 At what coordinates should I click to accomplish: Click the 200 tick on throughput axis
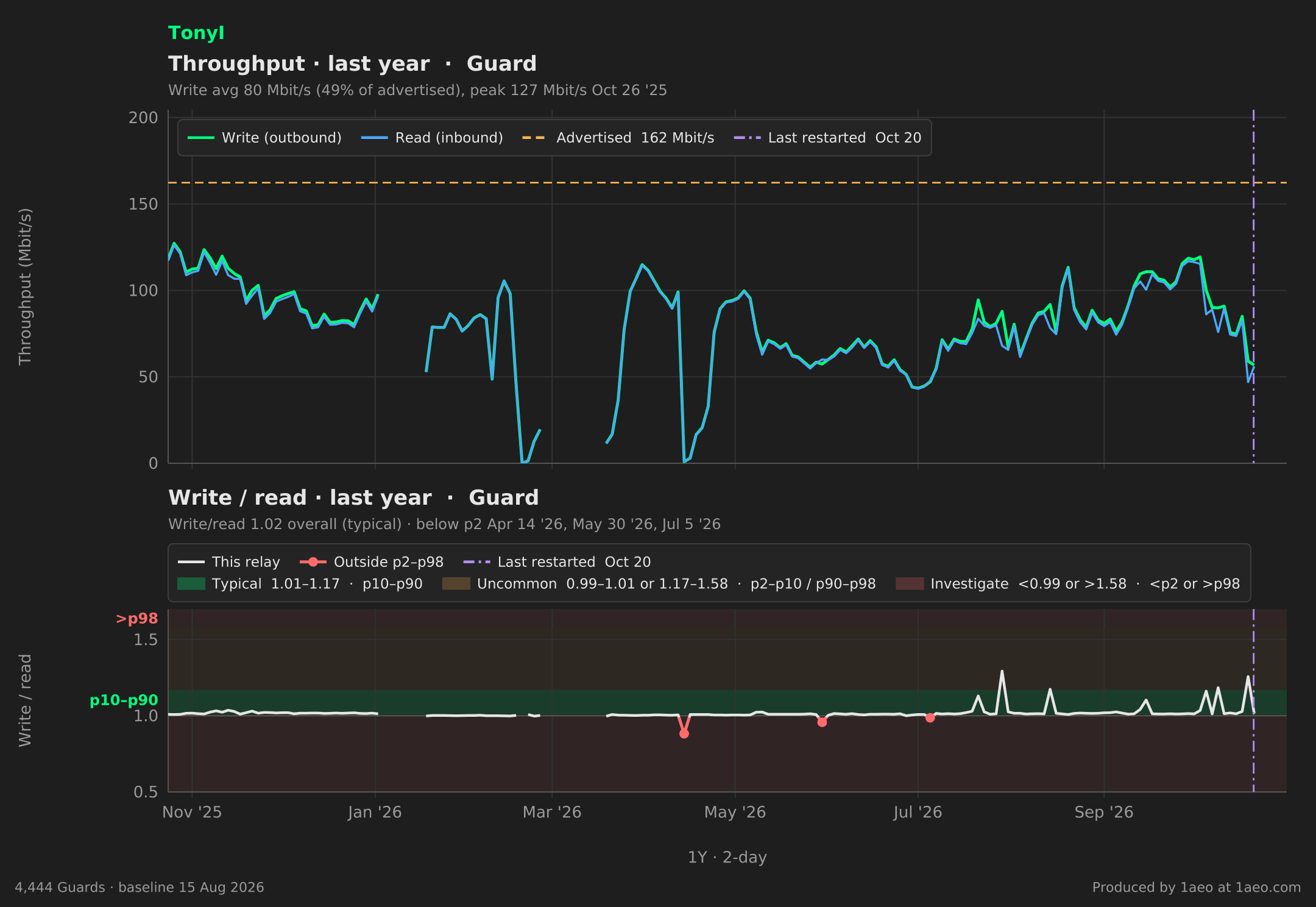click(x=143, y=118)
